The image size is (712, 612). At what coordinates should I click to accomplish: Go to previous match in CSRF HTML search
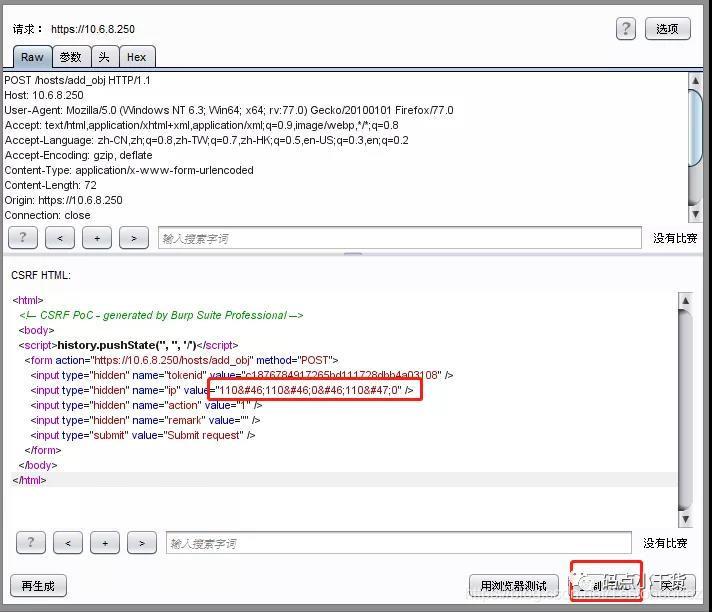pos(68,543)
